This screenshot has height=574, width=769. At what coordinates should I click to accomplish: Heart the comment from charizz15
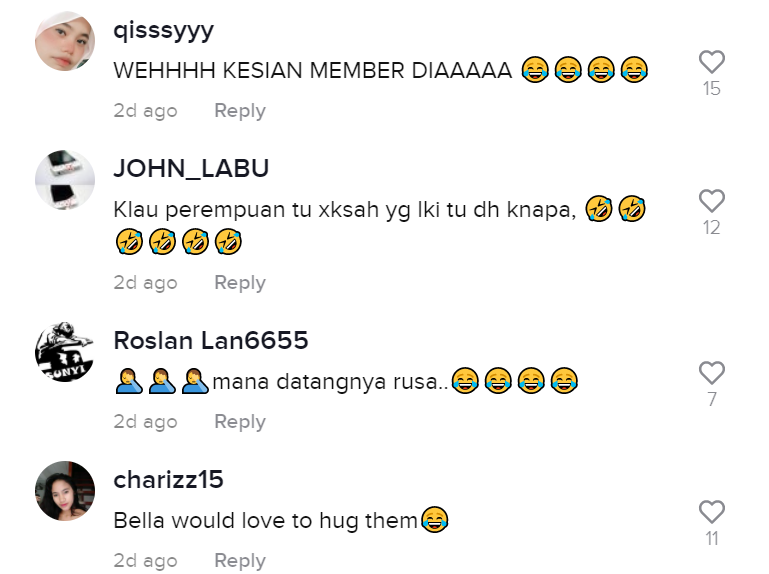tap(712, 512)
